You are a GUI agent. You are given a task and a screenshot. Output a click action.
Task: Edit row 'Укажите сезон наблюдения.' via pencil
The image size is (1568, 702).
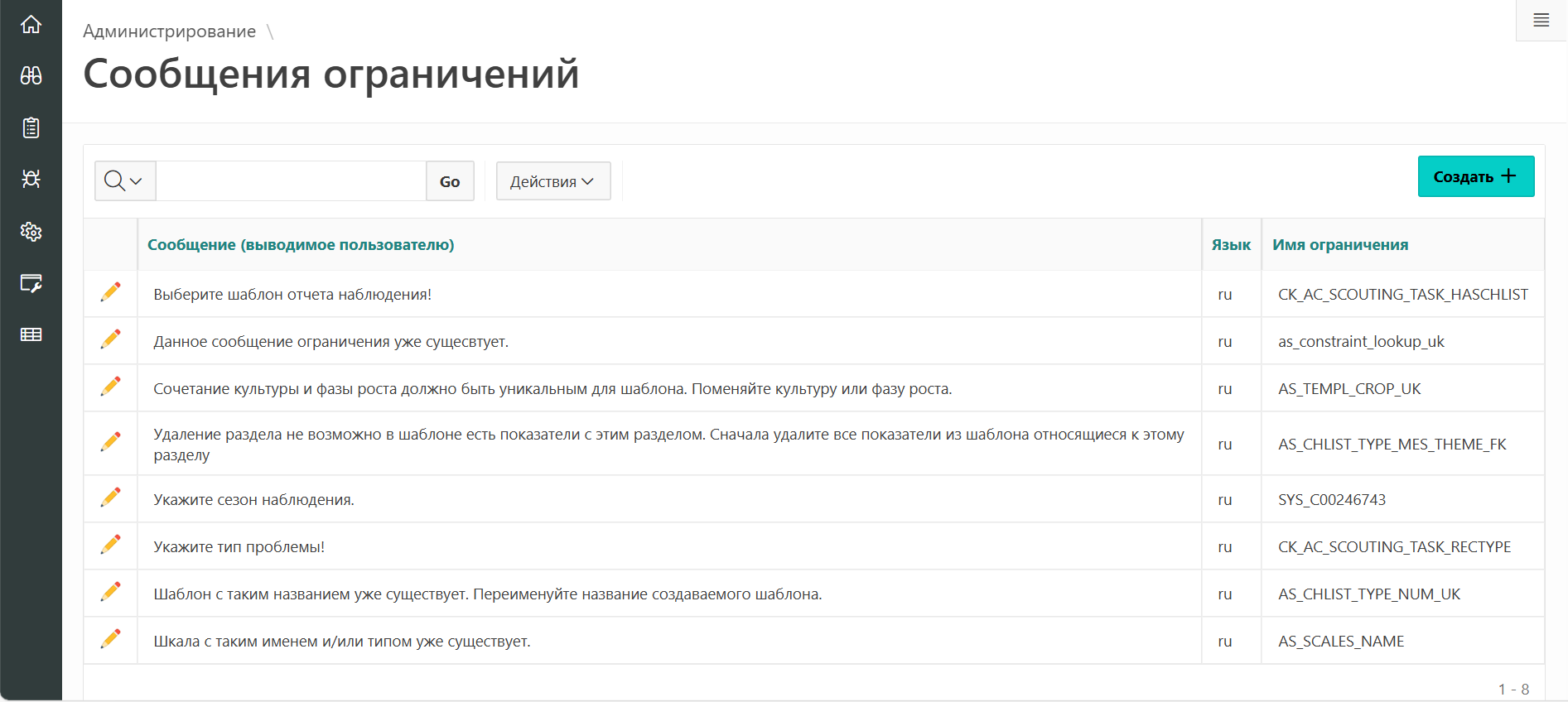click(110, 498)
